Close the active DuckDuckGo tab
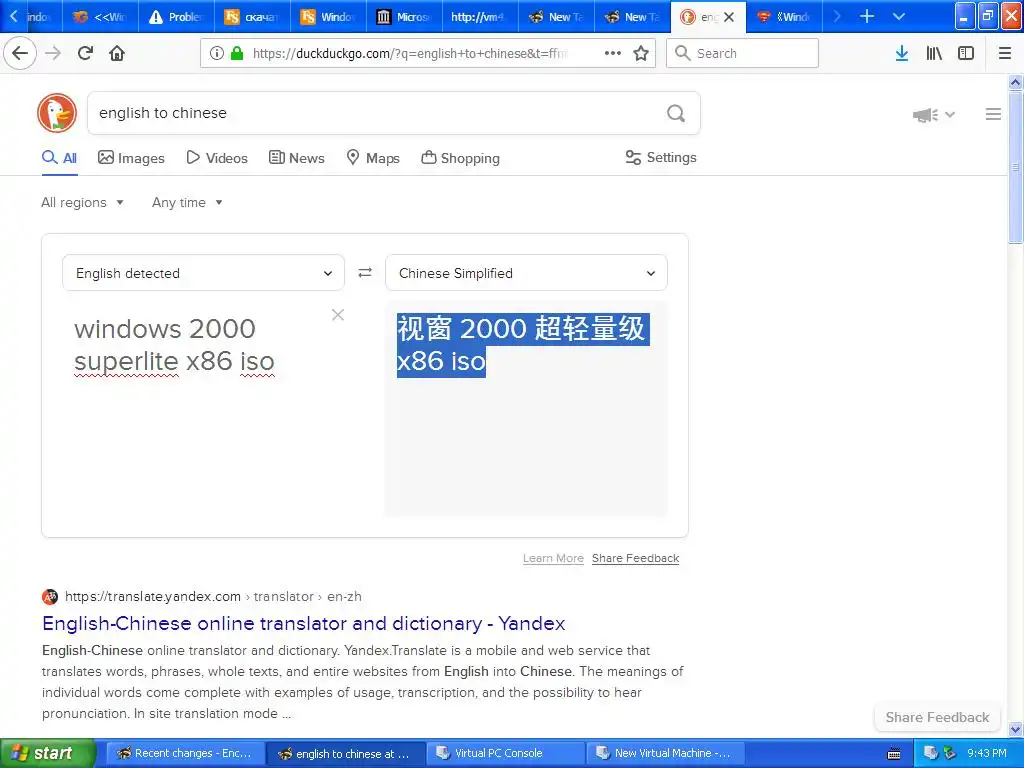 [x=729, y=17]
